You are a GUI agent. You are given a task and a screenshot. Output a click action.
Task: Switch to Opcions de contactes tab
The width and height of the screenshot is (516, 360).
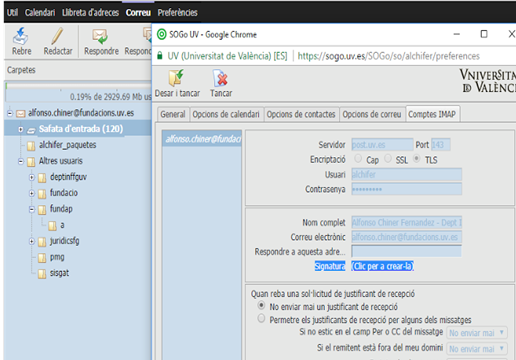(301, 114)
